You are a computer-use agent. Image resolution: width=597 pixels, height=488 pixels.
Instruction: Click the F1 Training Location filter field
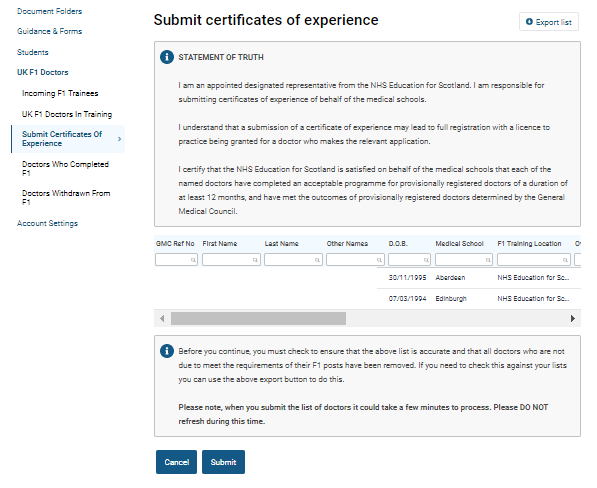point(534,260)
